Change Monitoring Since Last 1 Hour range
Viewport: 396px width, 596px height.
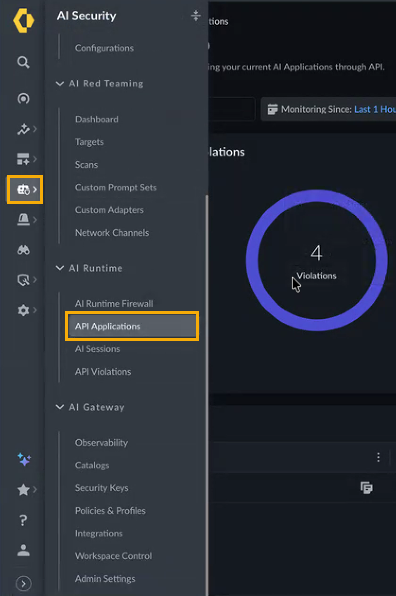[375, 109]
